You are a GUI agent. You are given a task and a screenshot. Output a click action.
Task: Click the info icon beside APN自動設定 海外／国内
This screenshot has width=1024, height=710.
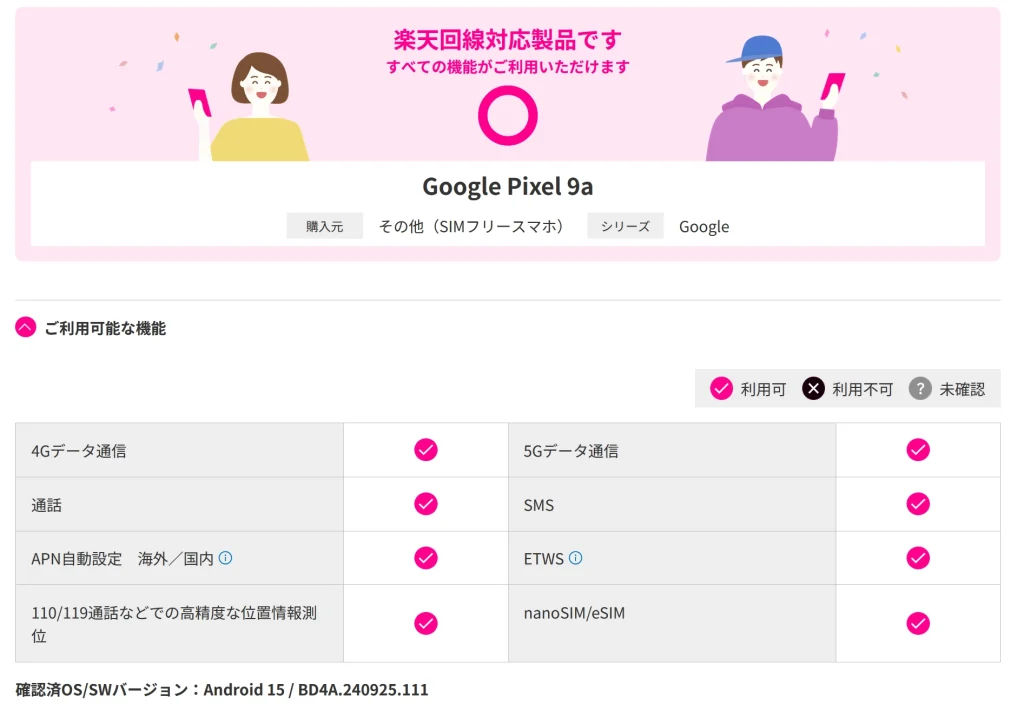tap(225, 558)
